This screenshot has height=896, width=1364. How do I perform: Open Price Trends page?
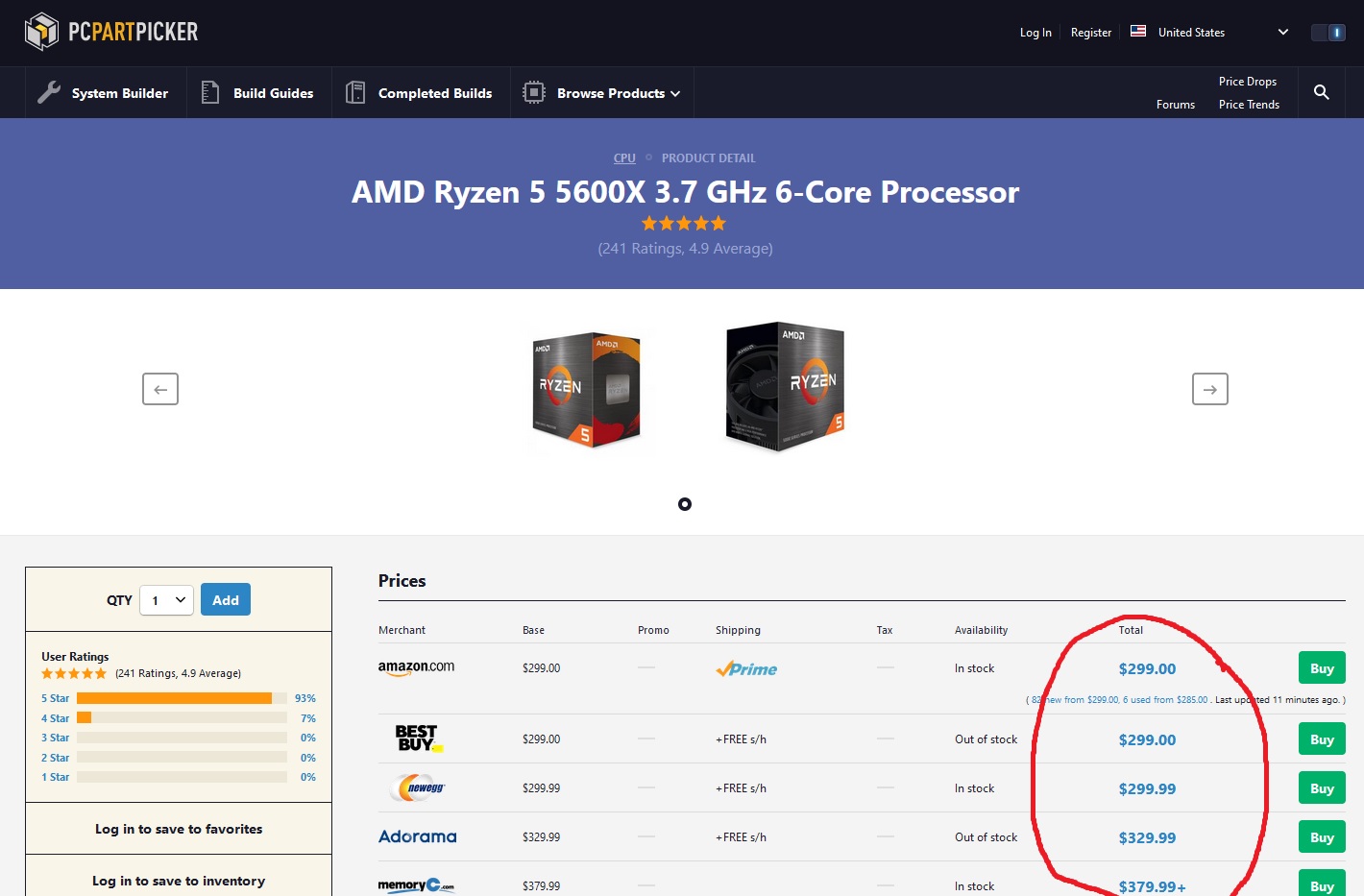tap(1249, 105)
